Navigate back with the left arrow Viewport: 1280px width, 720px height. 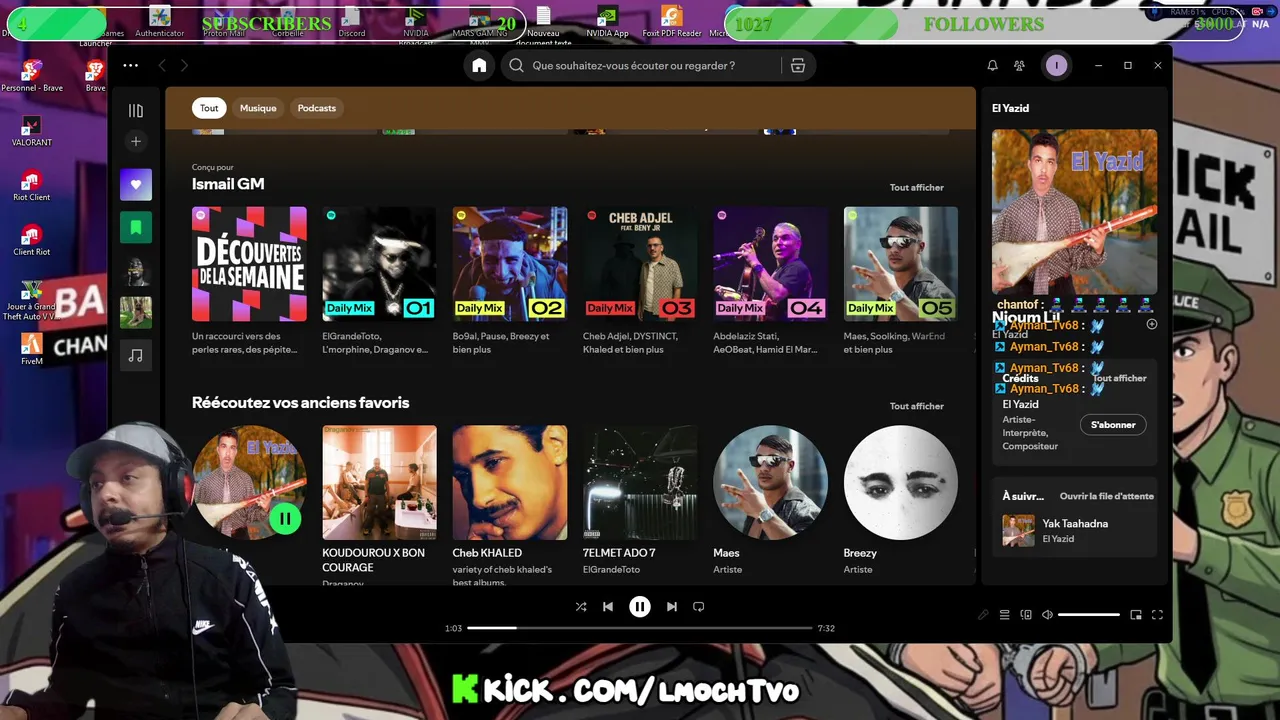pos(162,65)
